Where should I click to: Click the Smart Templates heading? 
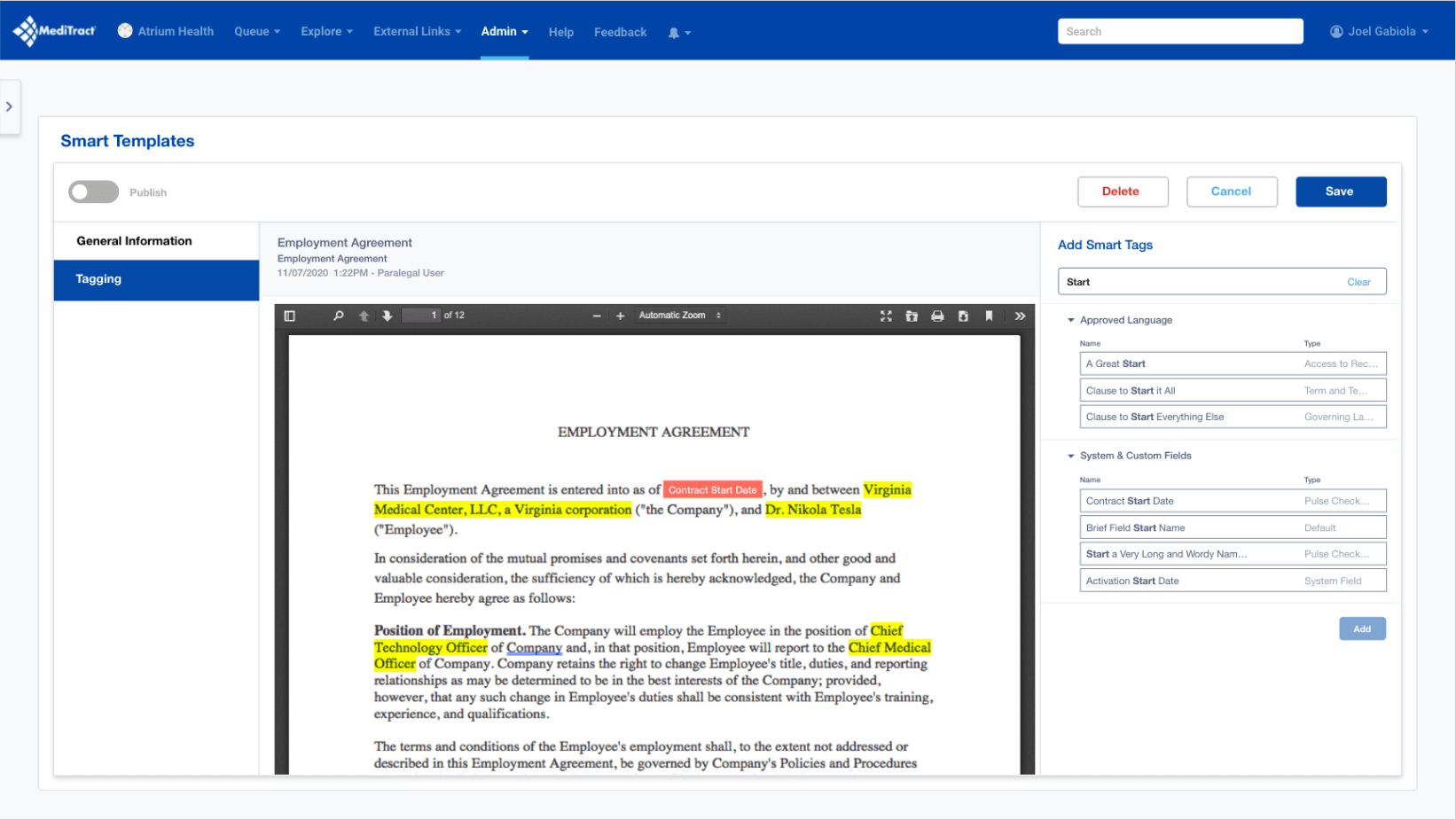coord(128,141)
